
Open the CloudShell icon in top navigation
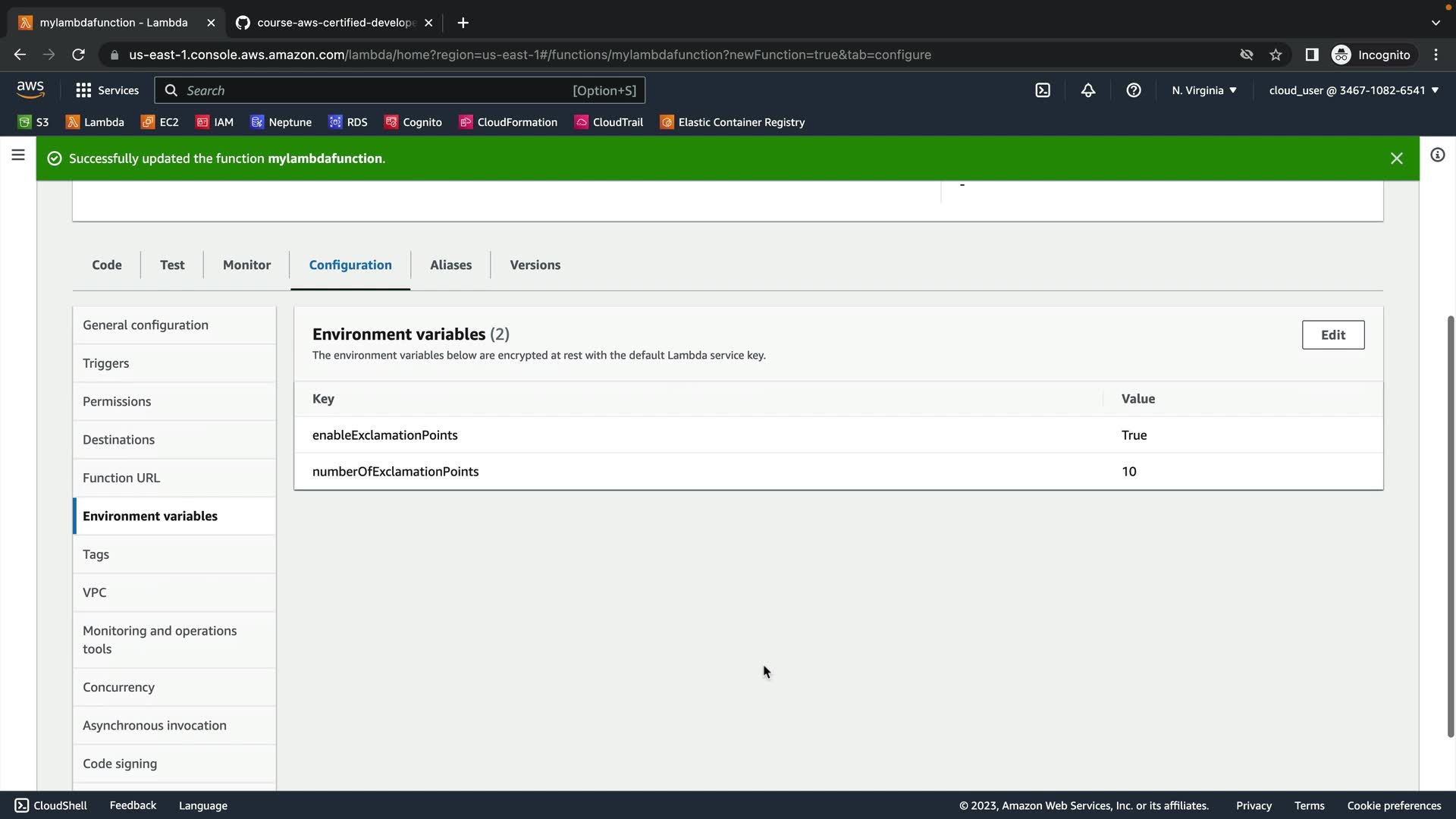coord(1043,90)
